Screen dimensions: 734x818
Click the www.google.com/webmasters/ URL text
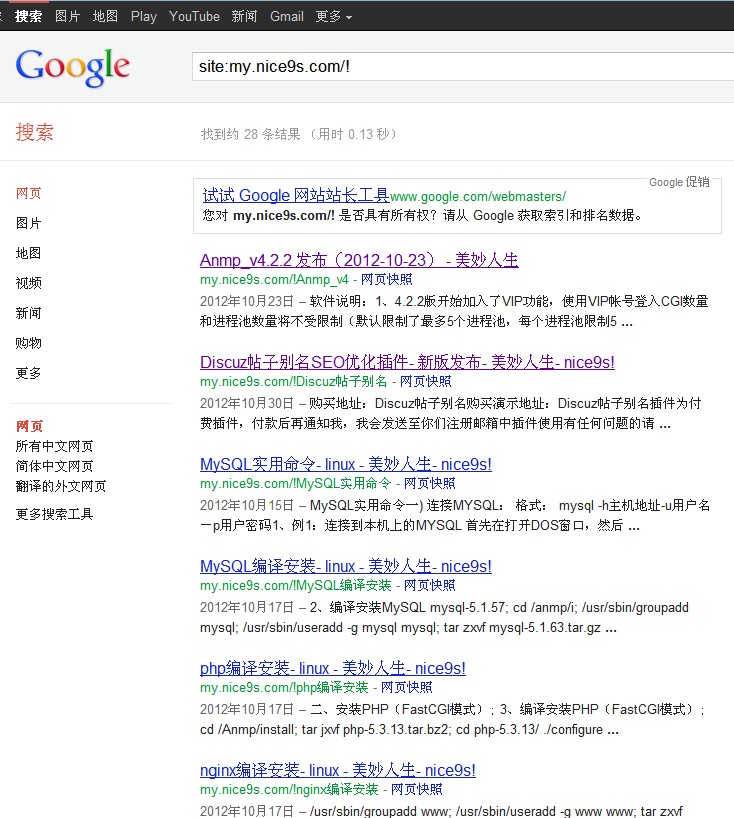[x=478, y=197]
